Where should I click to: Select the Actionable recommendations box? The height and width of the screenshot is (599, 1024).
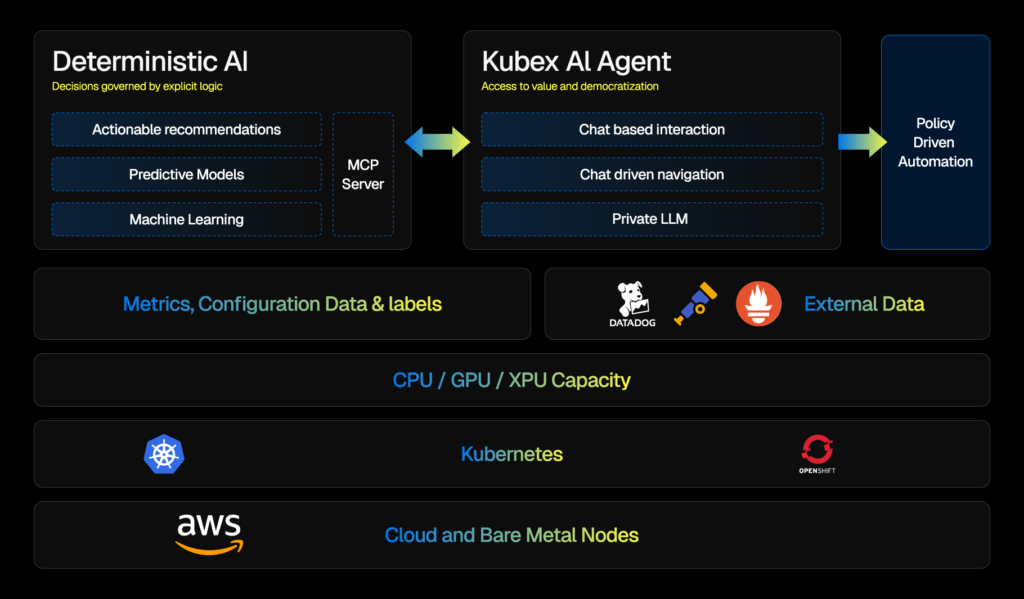187,130
